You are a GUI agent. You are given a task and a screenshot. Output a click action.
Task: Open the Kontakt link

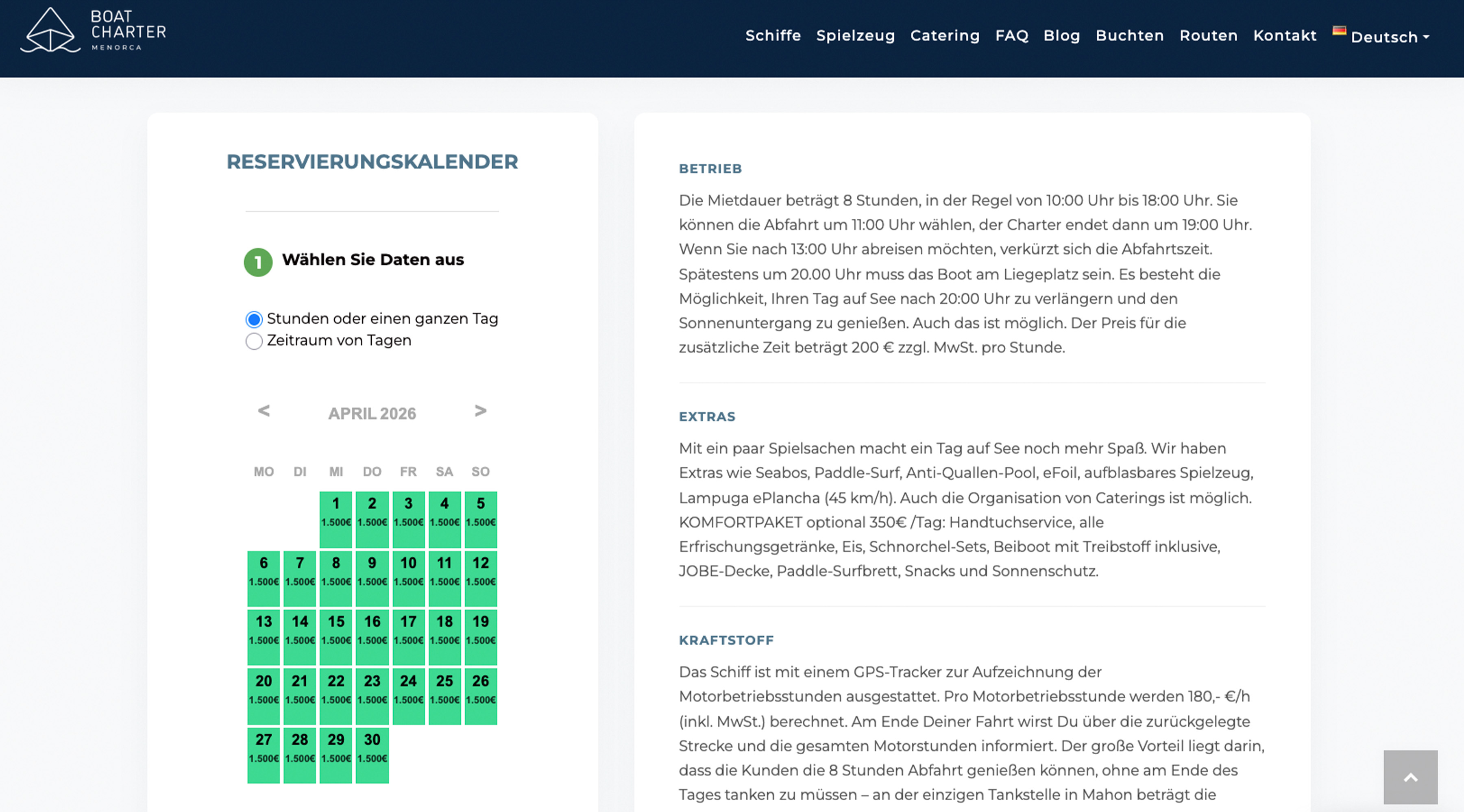[1284, 36]
